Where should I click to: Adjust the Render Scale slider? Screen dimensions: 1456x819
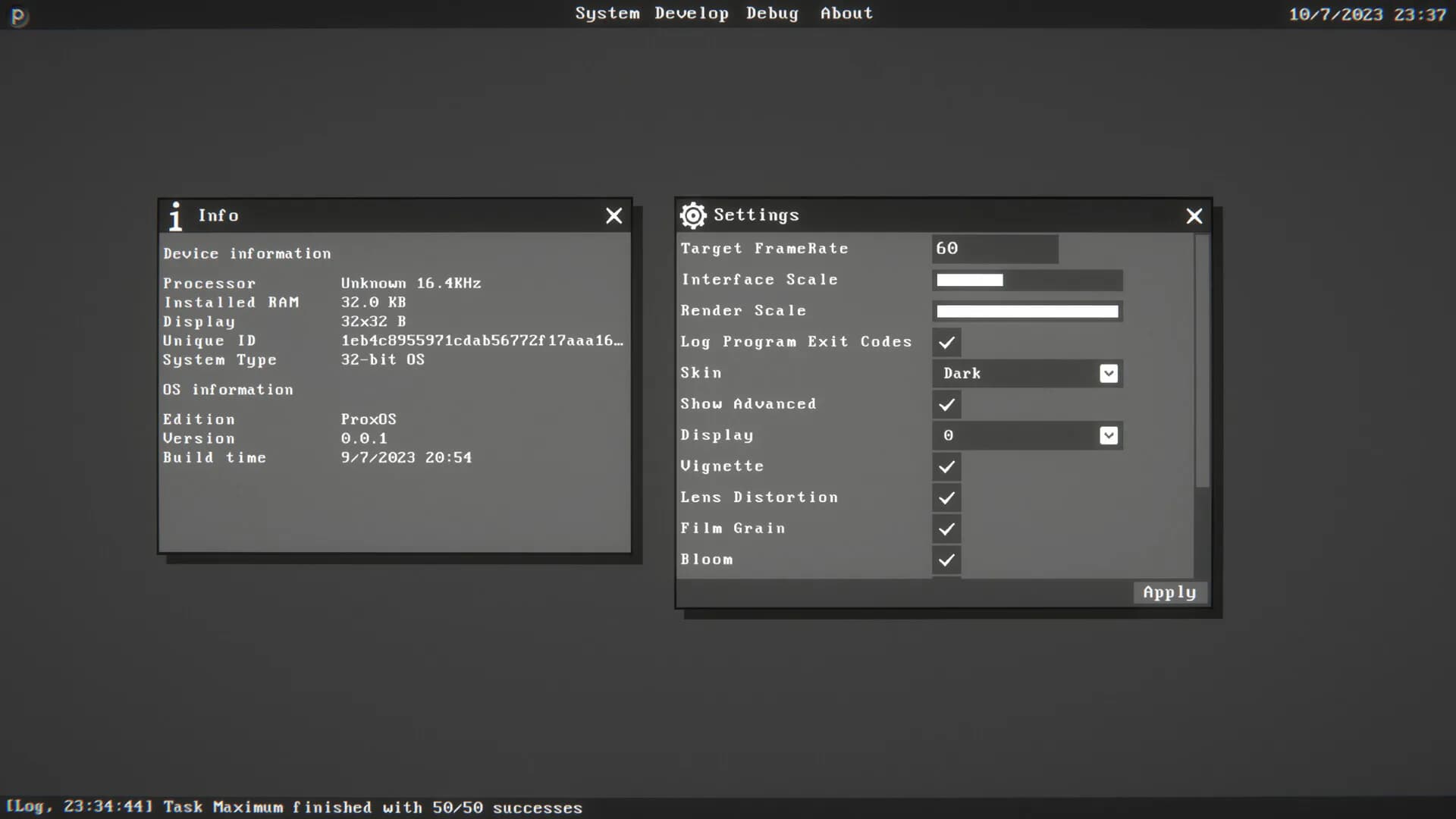[1028, 311]
